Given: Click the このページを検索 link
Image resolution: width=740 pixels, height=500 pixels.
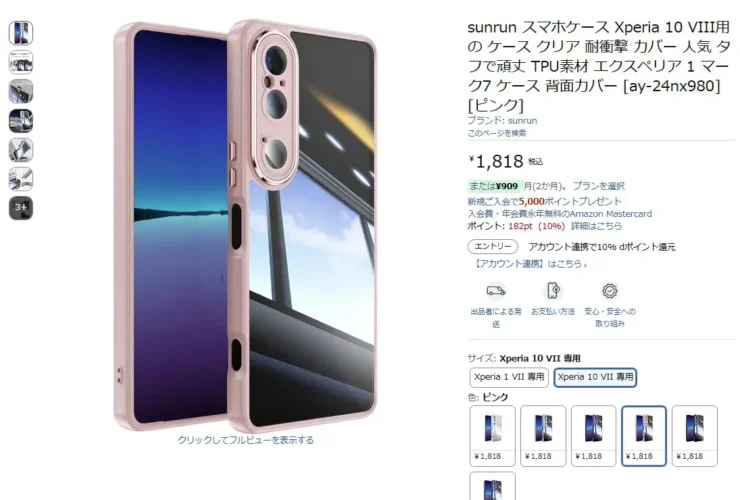Looking at the screenshot, I should pyautogui.click(x=496, y=133).
